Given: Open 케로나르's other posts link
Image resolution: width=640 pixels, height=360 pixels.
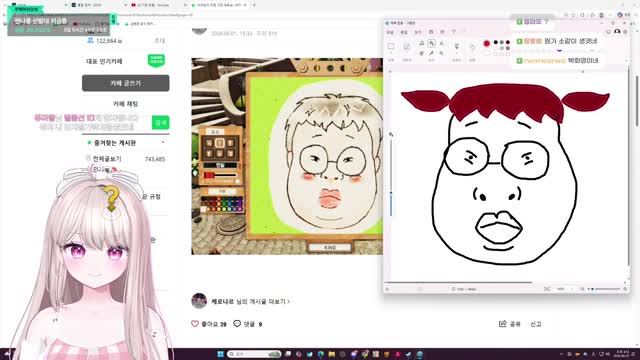Looking at the screenshot, I should pos(250,301).
